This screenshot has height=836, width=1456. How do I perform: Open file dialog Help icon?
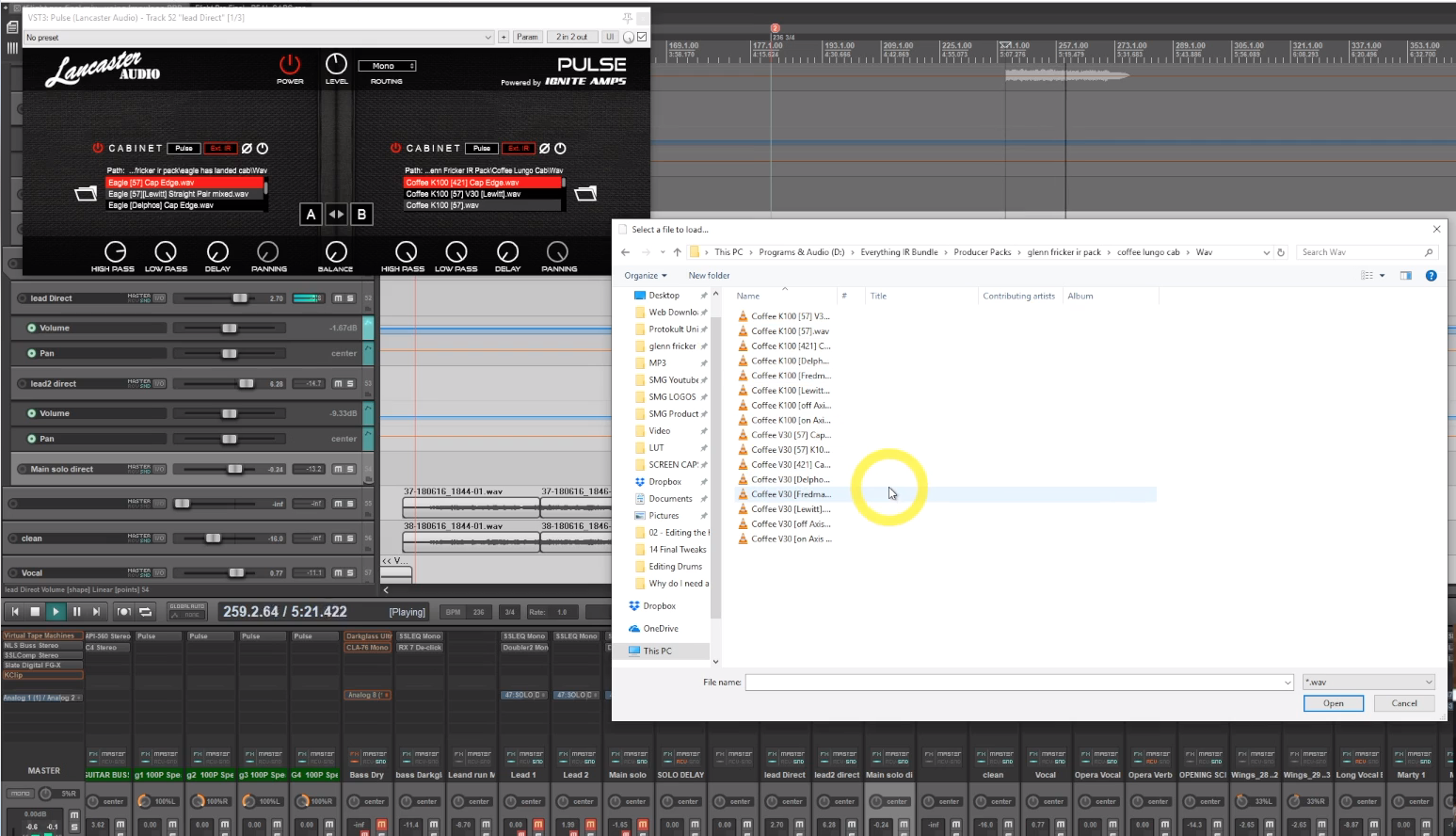click(x=1431, y=276)
